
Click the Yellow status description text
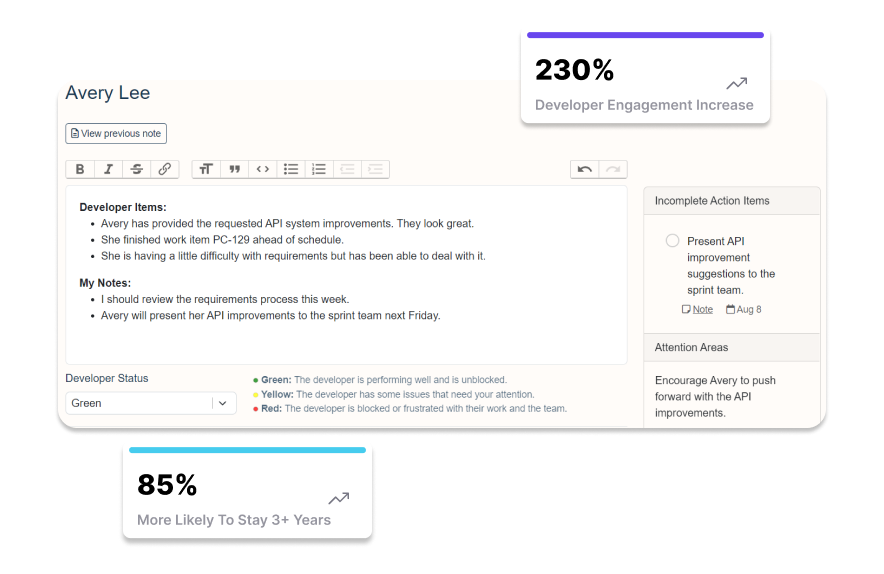(397, 394)
